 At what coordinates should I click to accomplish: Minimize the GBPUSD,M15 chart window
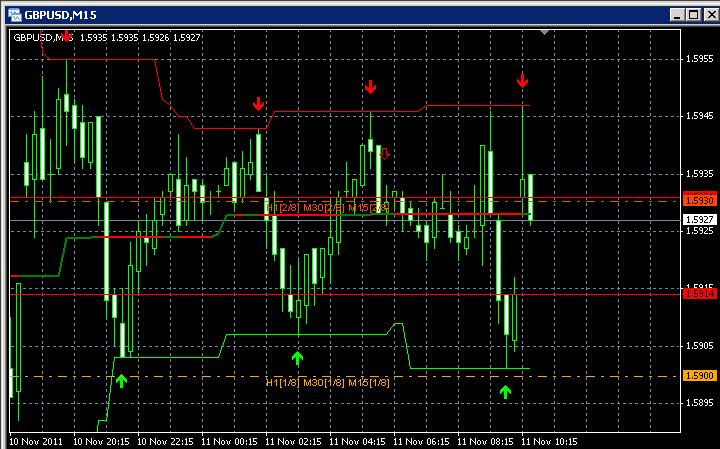click(x=677, y=15)
